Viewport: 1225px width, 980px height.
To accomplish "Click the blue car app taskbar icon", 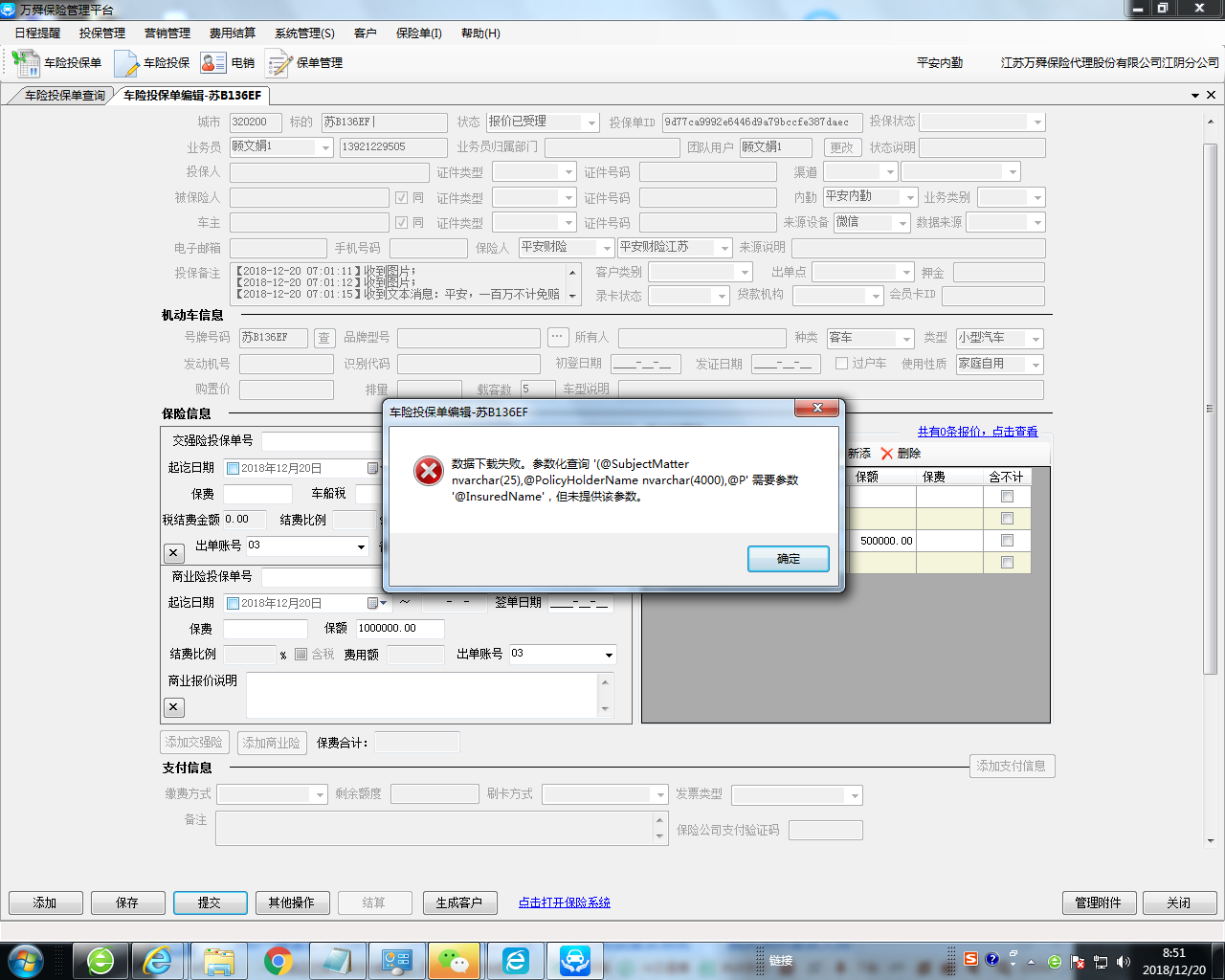I will click(575, 961).
